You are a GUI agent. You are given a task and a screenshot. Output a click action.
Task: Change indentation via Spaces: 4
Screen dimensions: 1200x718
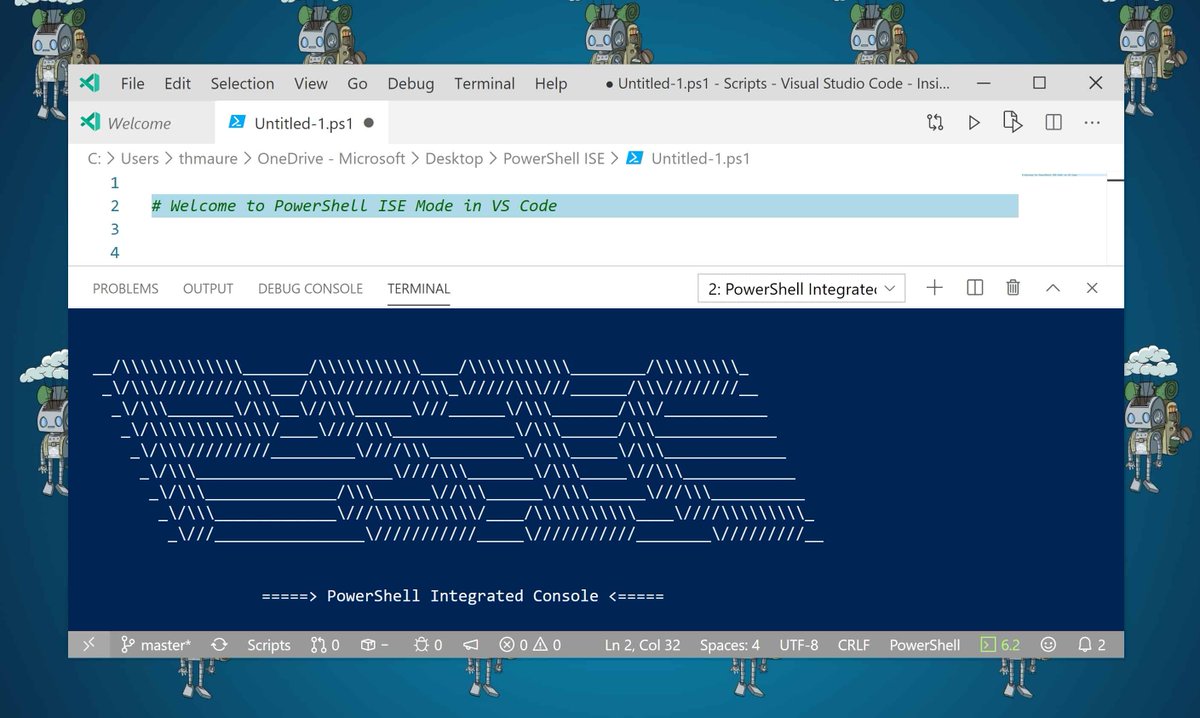[730, 645]
